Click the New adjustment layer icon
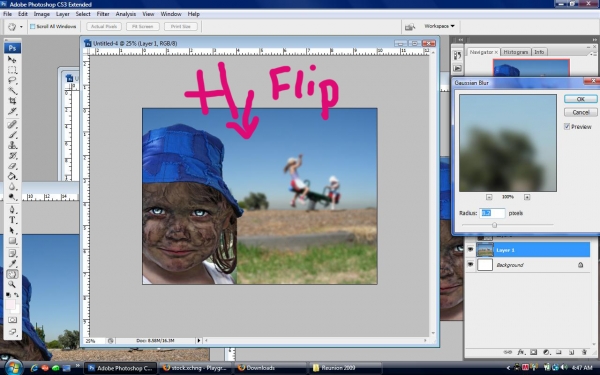 [546, 352]
